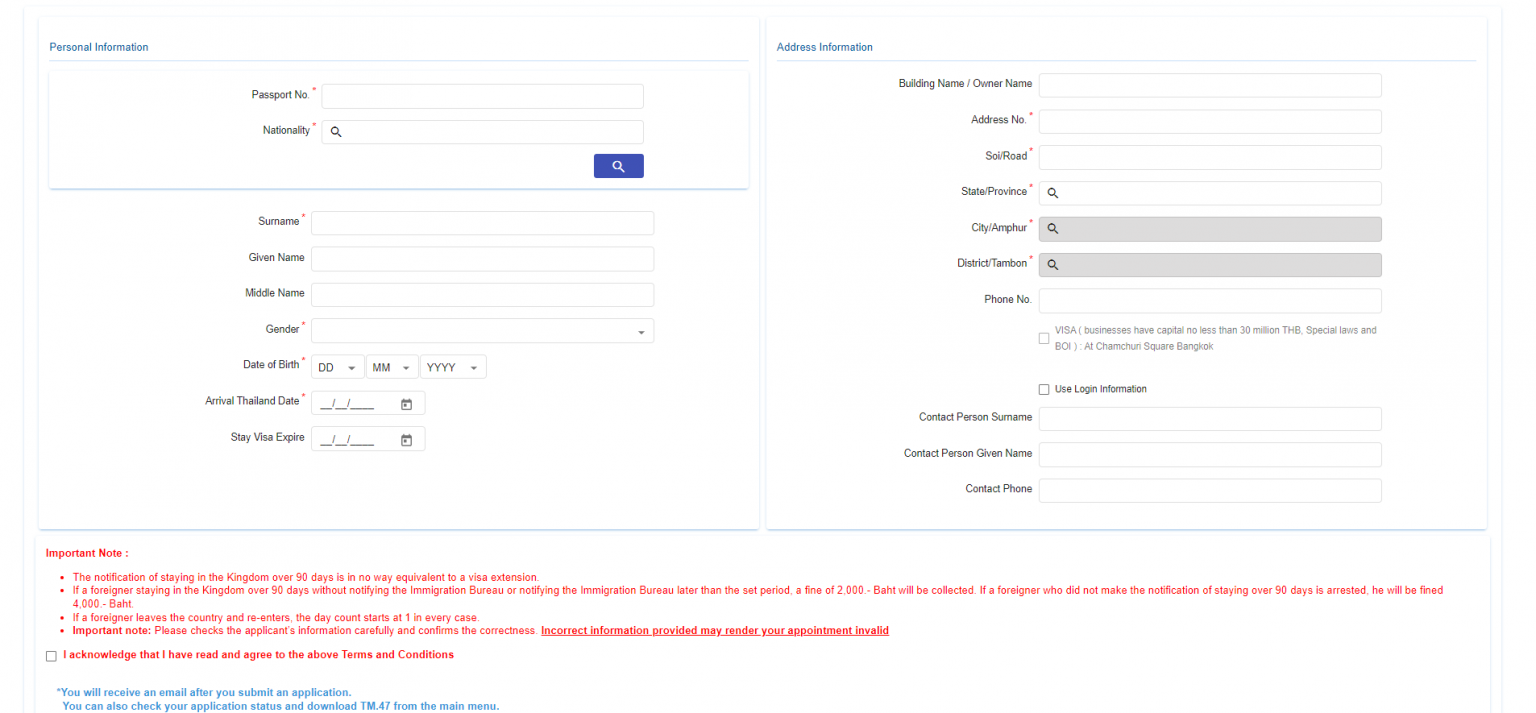This screenshot has width=1536, height=713.
Task: Check the VISA capital over 30 million THB option
Action: [x=1044, y=338]
